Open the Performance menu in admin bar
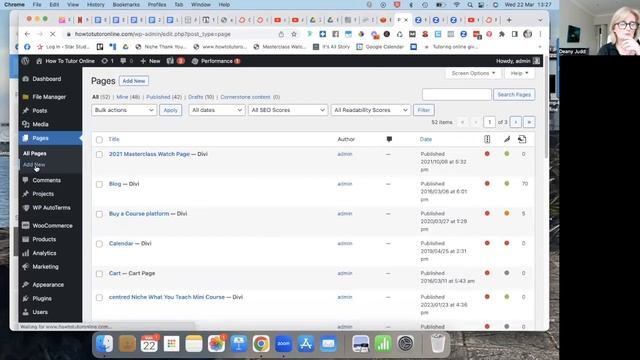 pyautogui.click(x=216, y=61)
